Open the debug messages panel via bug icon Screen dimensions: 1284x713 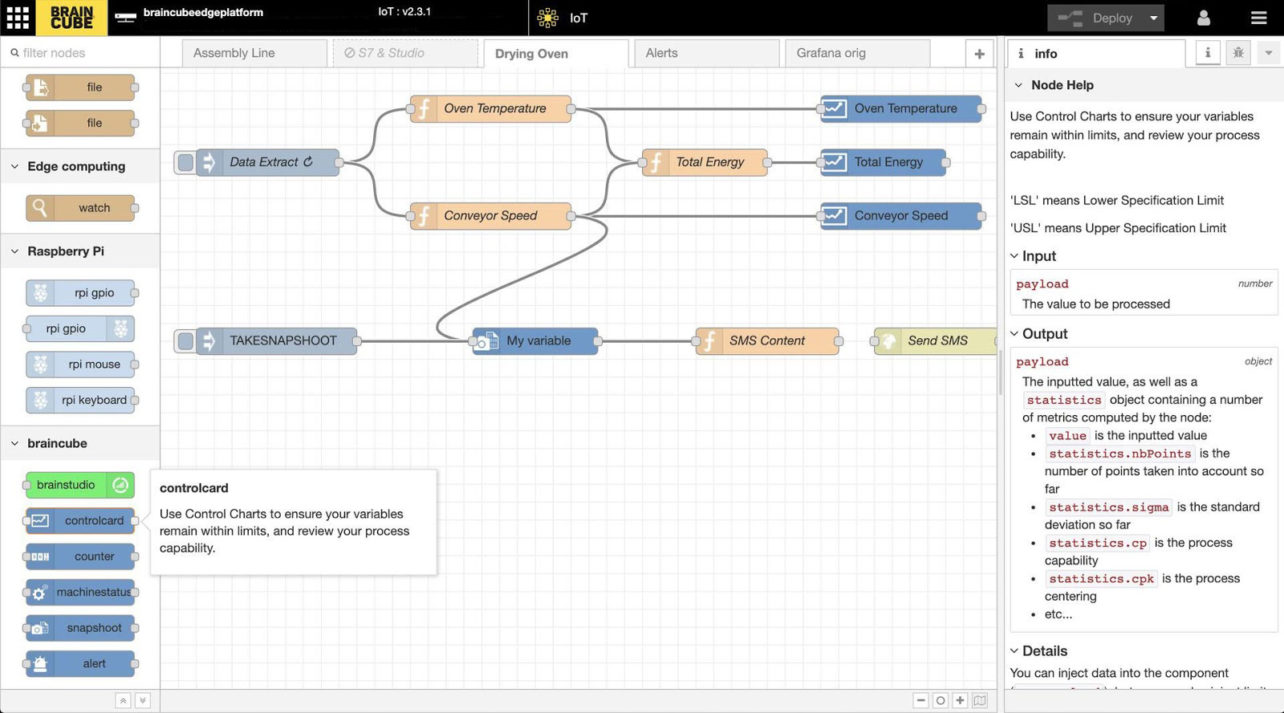(x=1238, y=53)
